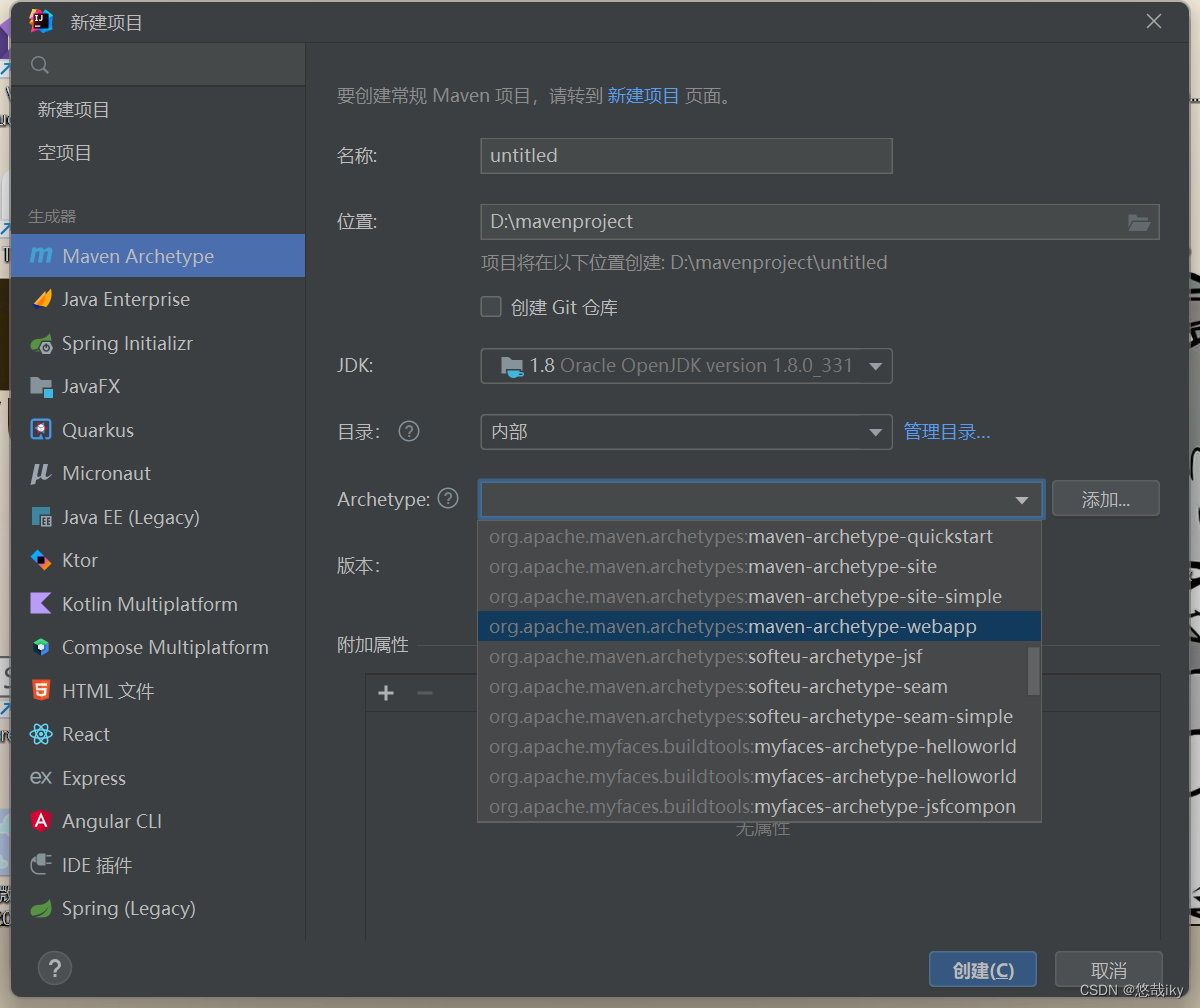Image resolution: width=1200 pixels, height=1008 pixels.
Task: Enable the 创建 Git 仓库 checkbox
Action: [491, 308]
